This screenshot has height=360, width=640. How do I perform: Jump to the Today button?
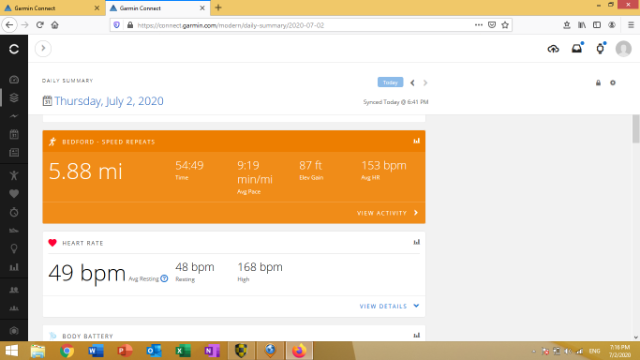pos(390,82)
